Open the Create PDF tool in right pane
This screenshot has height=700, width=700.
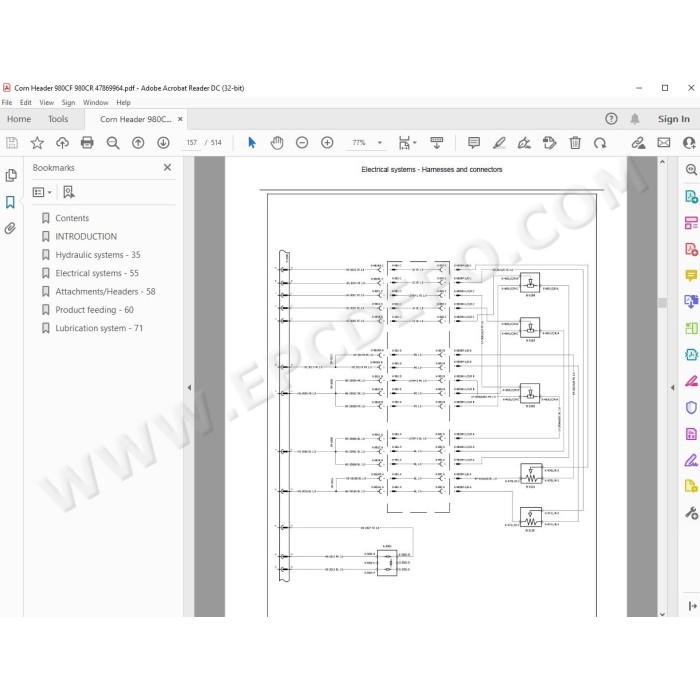pos(691,249)
